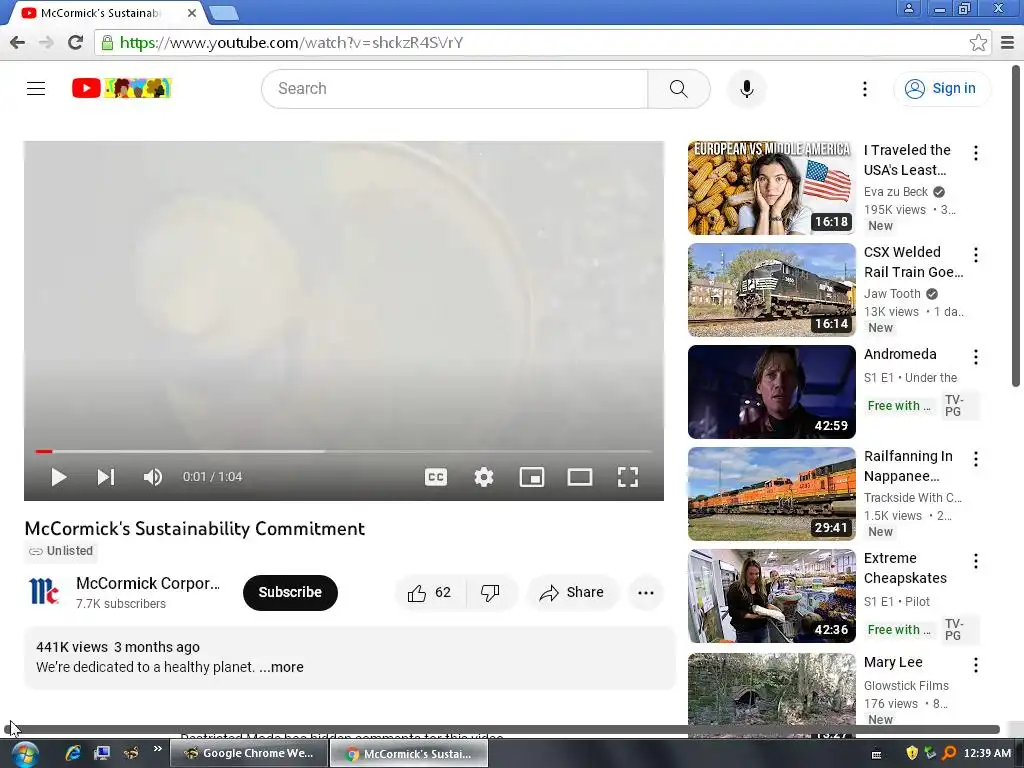Open security shield tray icon
The height and width of the screenshot is (768, 1024).
[912, 753]
